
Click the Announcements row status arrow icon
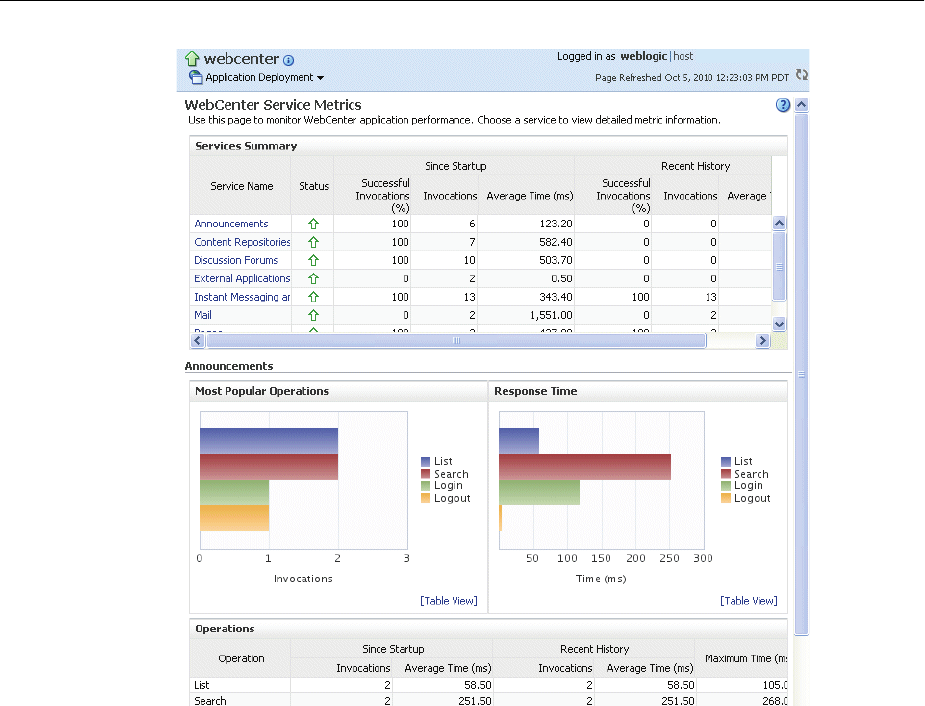click(313, 224)
